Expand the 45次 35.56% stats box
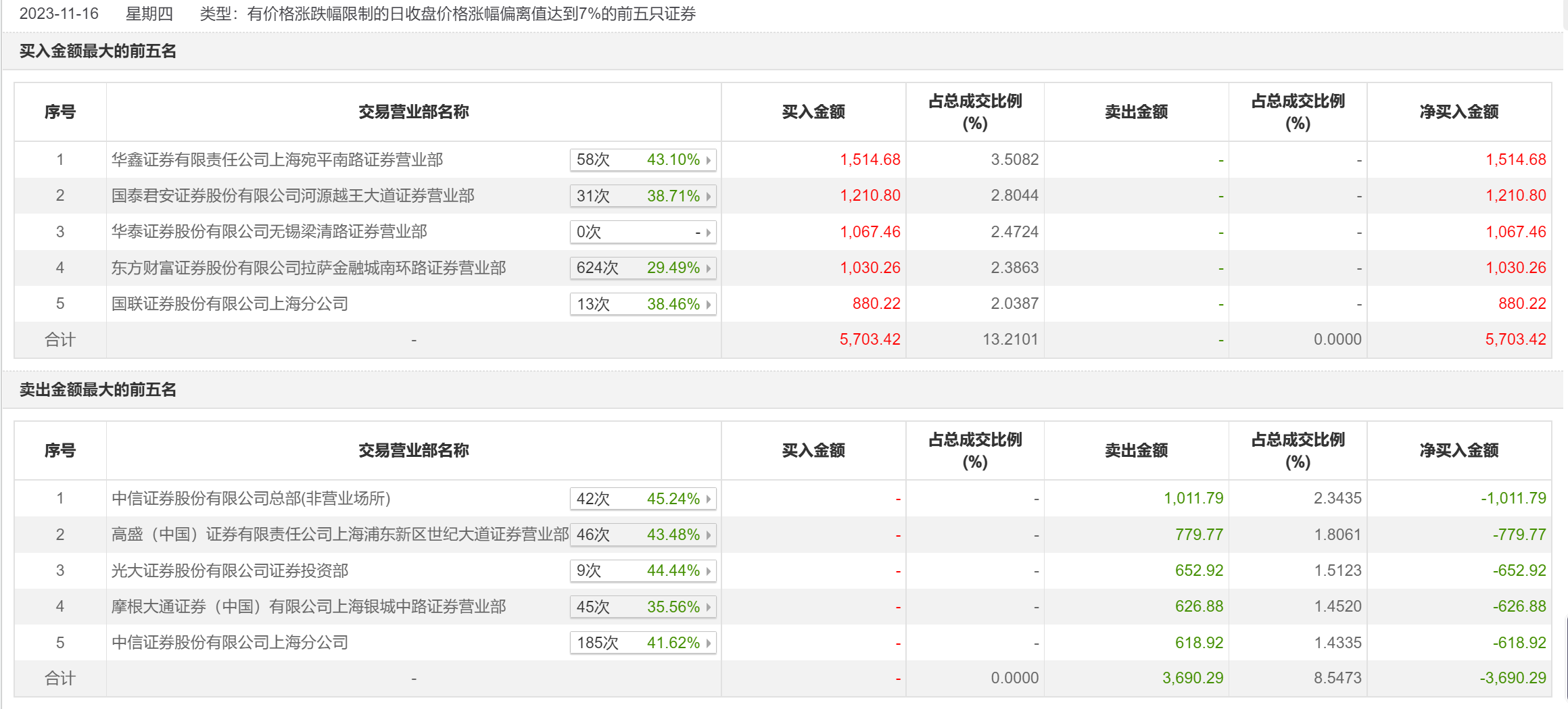 pyautogui.click(x=643, y=607)
